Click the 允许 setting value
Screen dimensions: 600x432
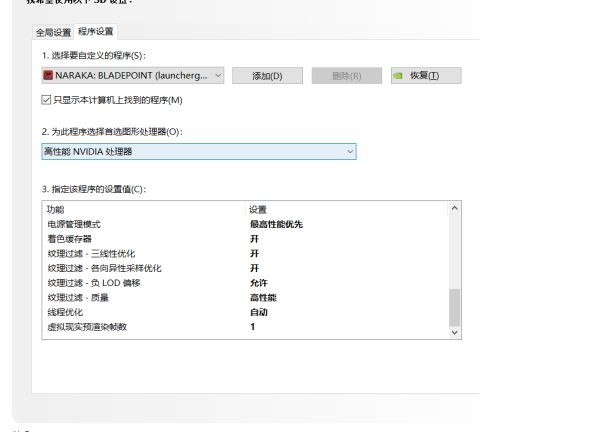click(x=259, y=283)
